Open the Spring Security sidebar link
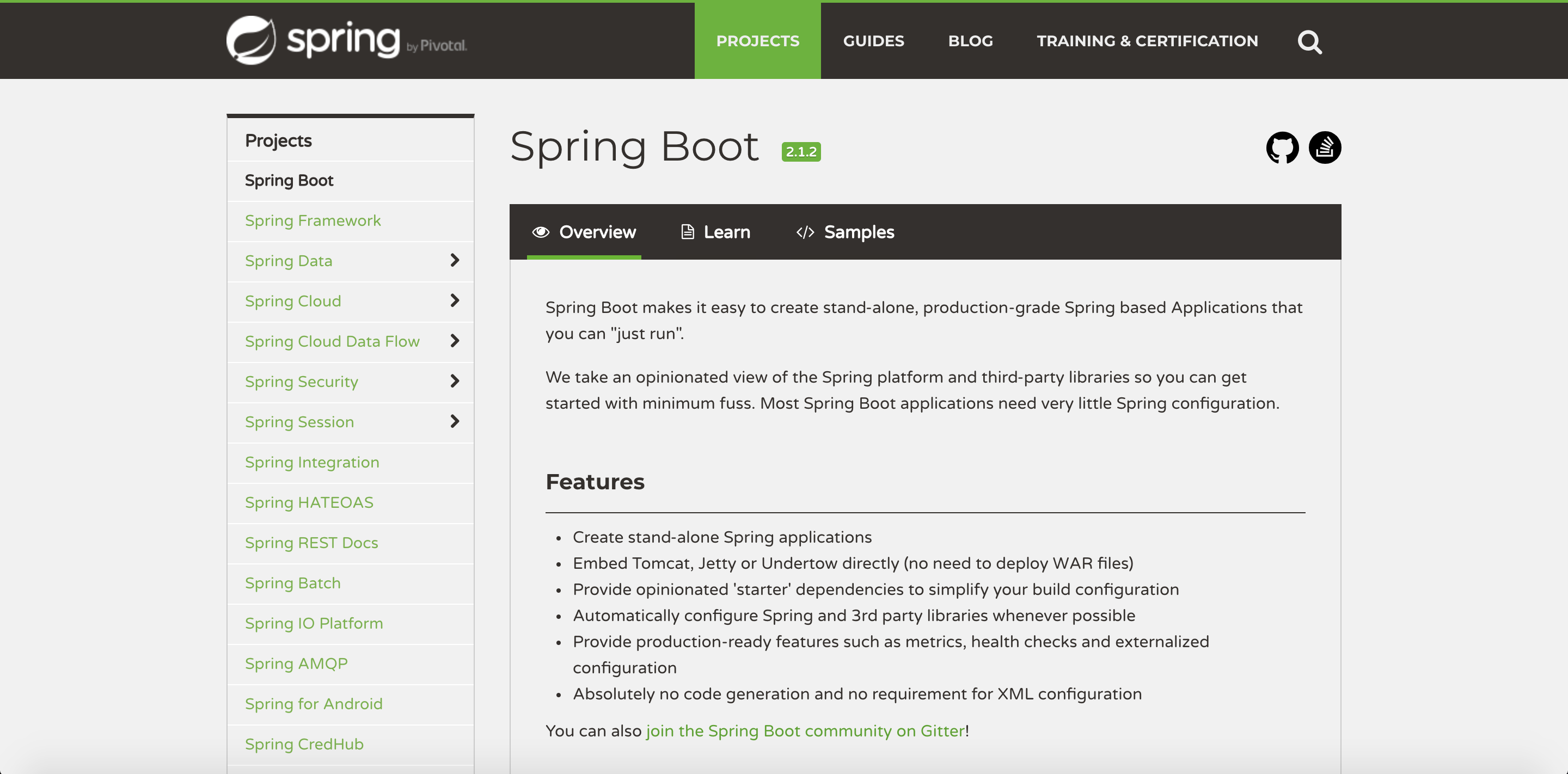 [x=301, y=382]
